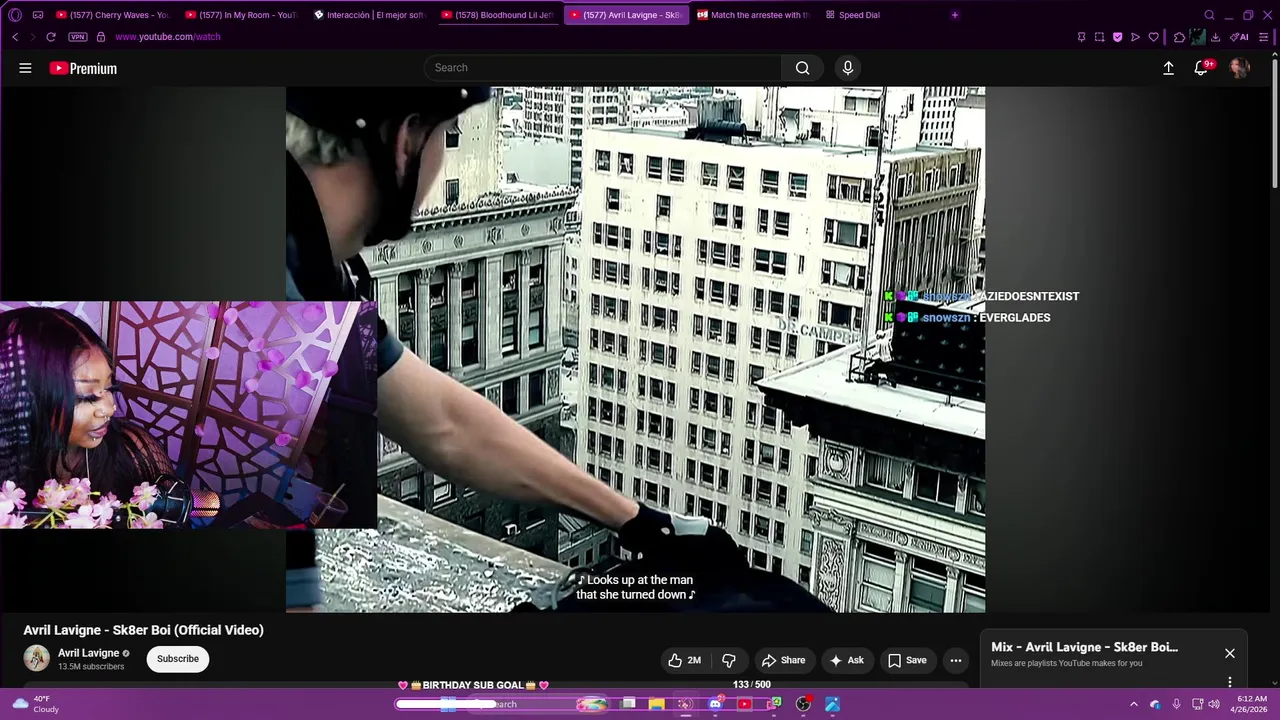Click the Opera Flow send icon

1135,37
